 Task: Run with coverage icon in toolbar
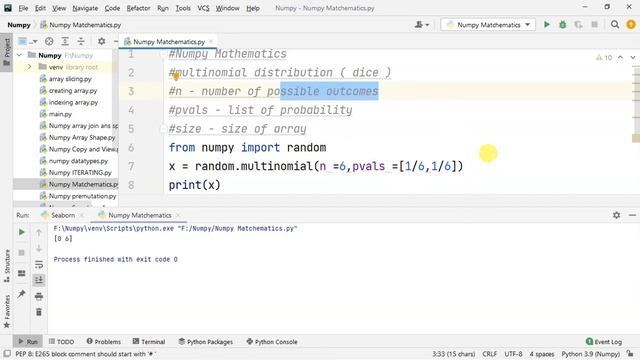point(578,25)
